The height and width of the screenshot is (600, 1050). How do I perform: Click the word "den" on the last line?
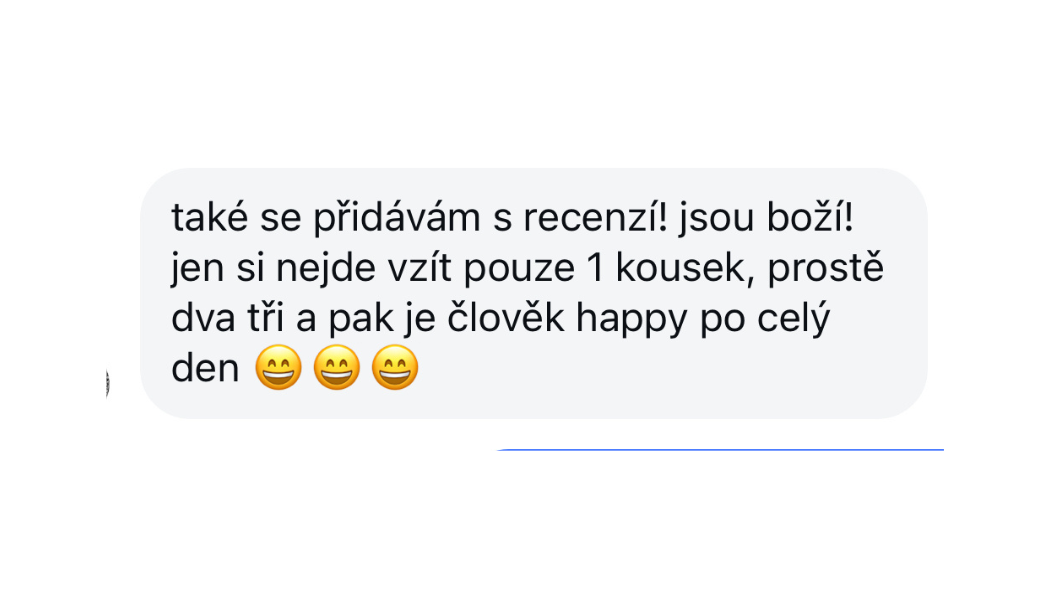click(x=205, y=368)
